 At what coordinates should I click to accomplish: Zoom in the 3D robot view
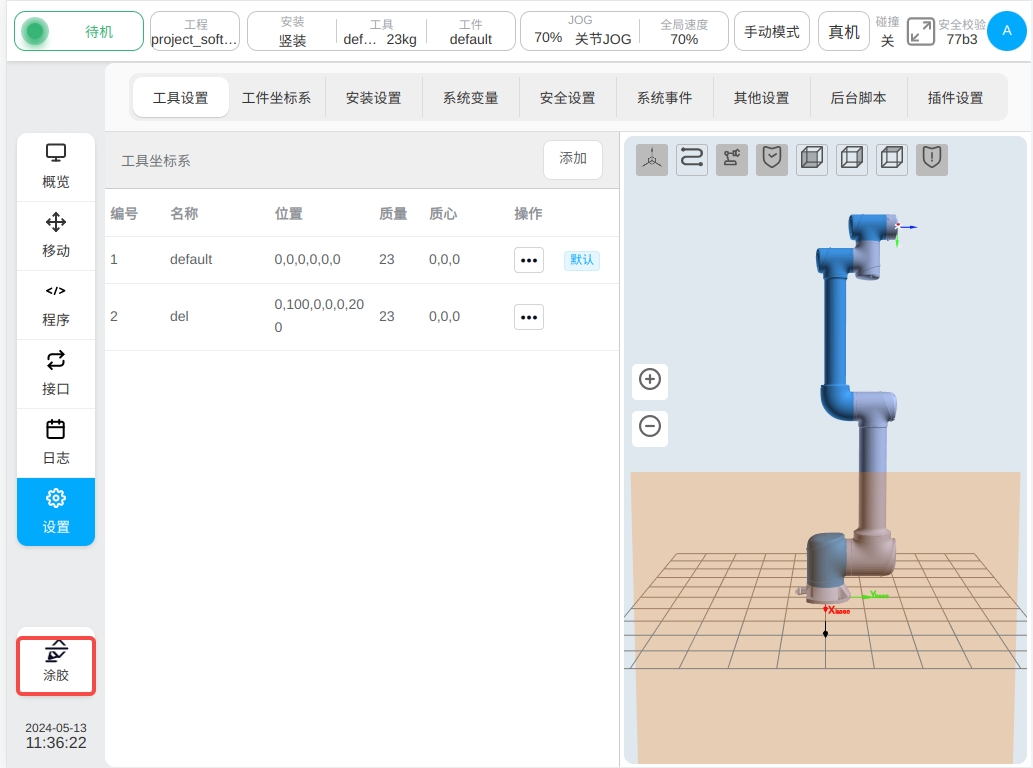pyautogui.click(x=650, y=380)
